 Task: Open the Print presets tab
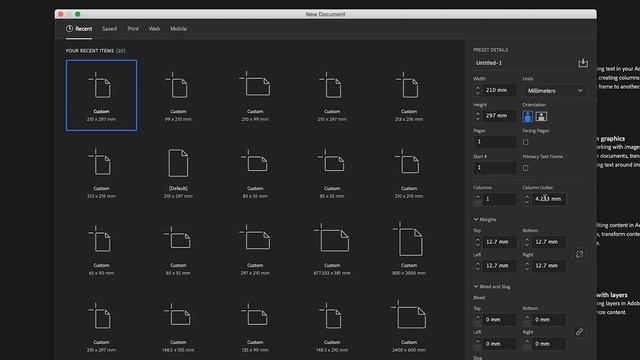click(133, 29)
